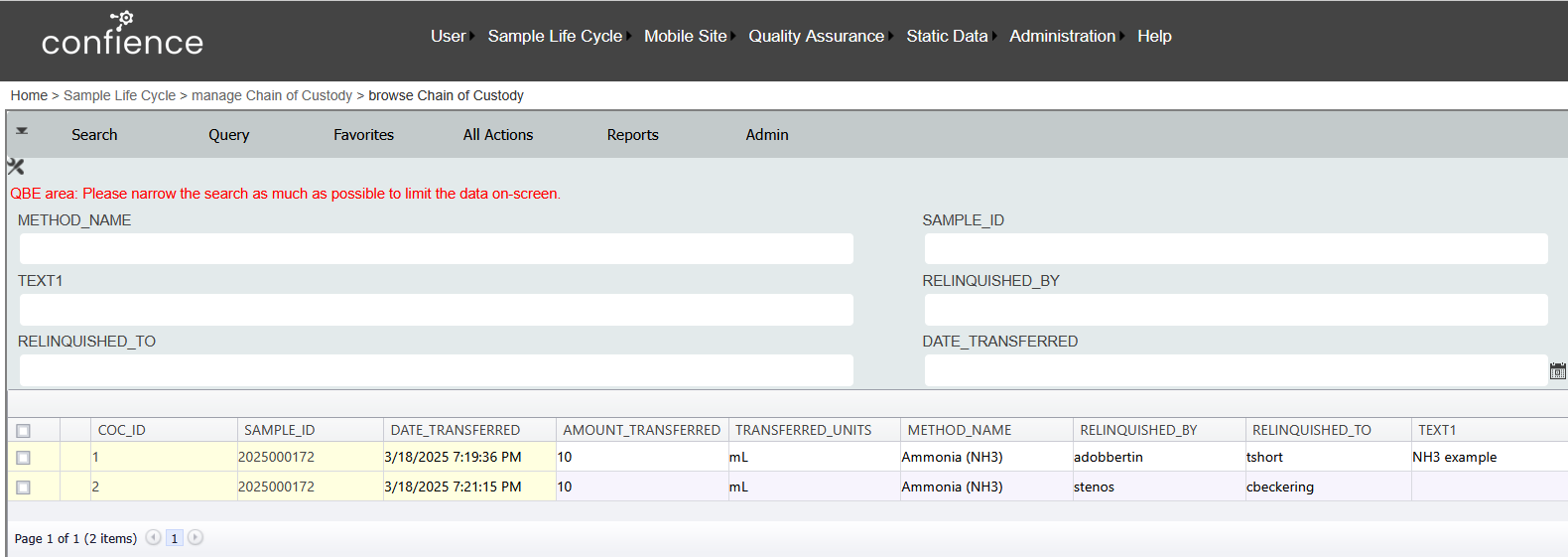Check the row with COC_ID 1
This screenshot has width=1568, height=557.
click(23, 458)
